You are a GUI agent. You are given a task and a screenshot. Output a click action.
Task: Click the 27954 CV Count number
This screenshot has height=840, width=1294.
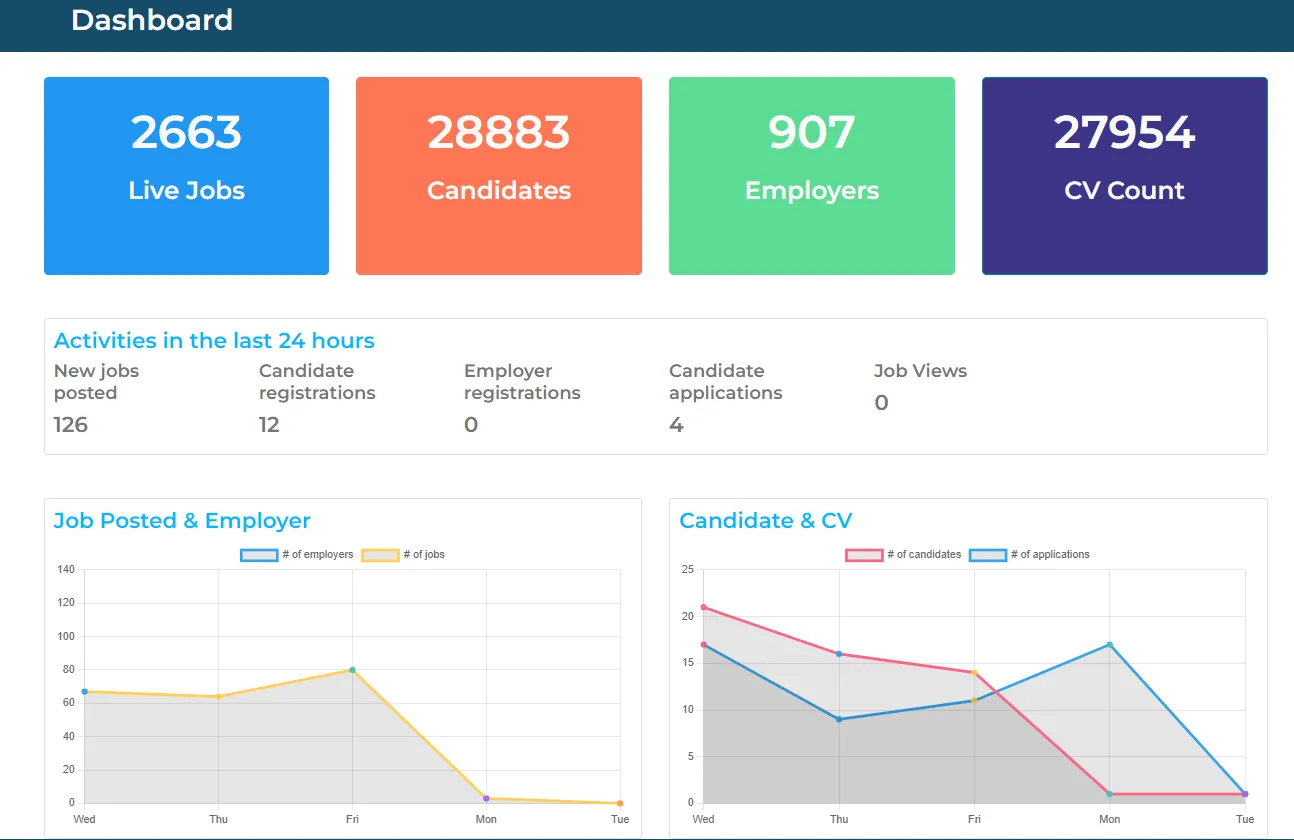[1125, 133]
